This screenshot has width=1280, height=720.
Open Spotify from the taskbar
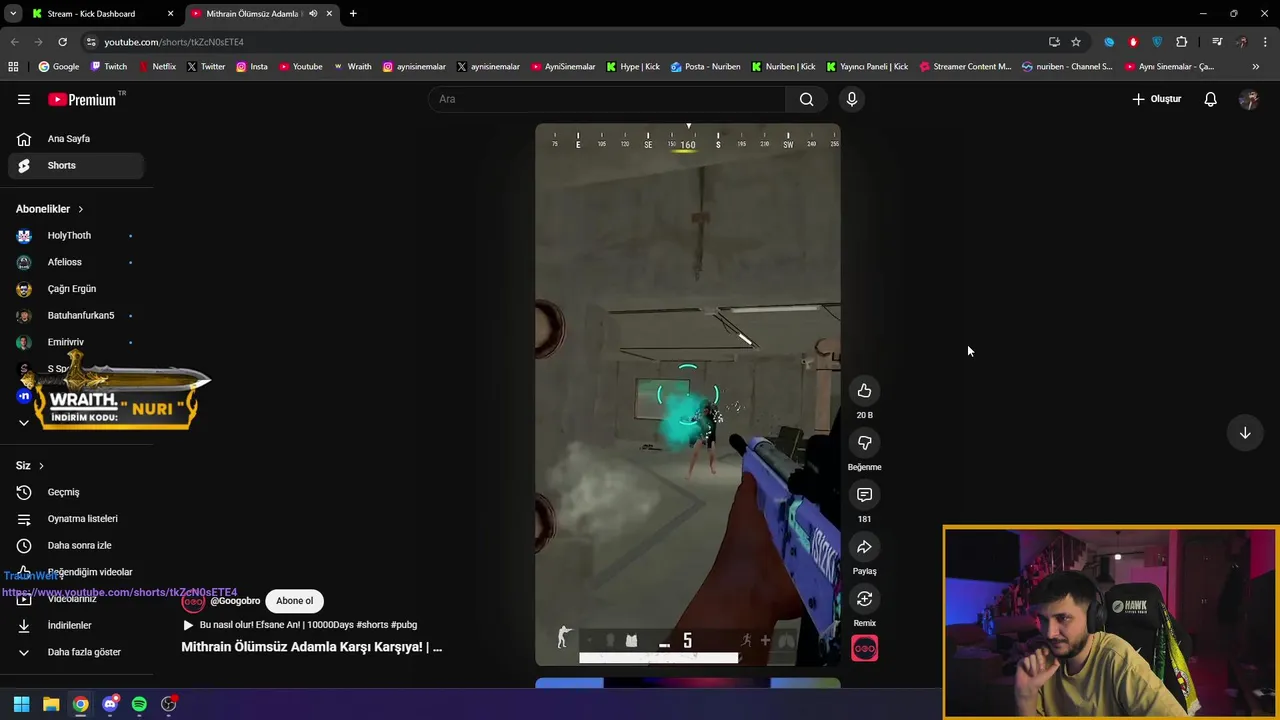[139, 704]
